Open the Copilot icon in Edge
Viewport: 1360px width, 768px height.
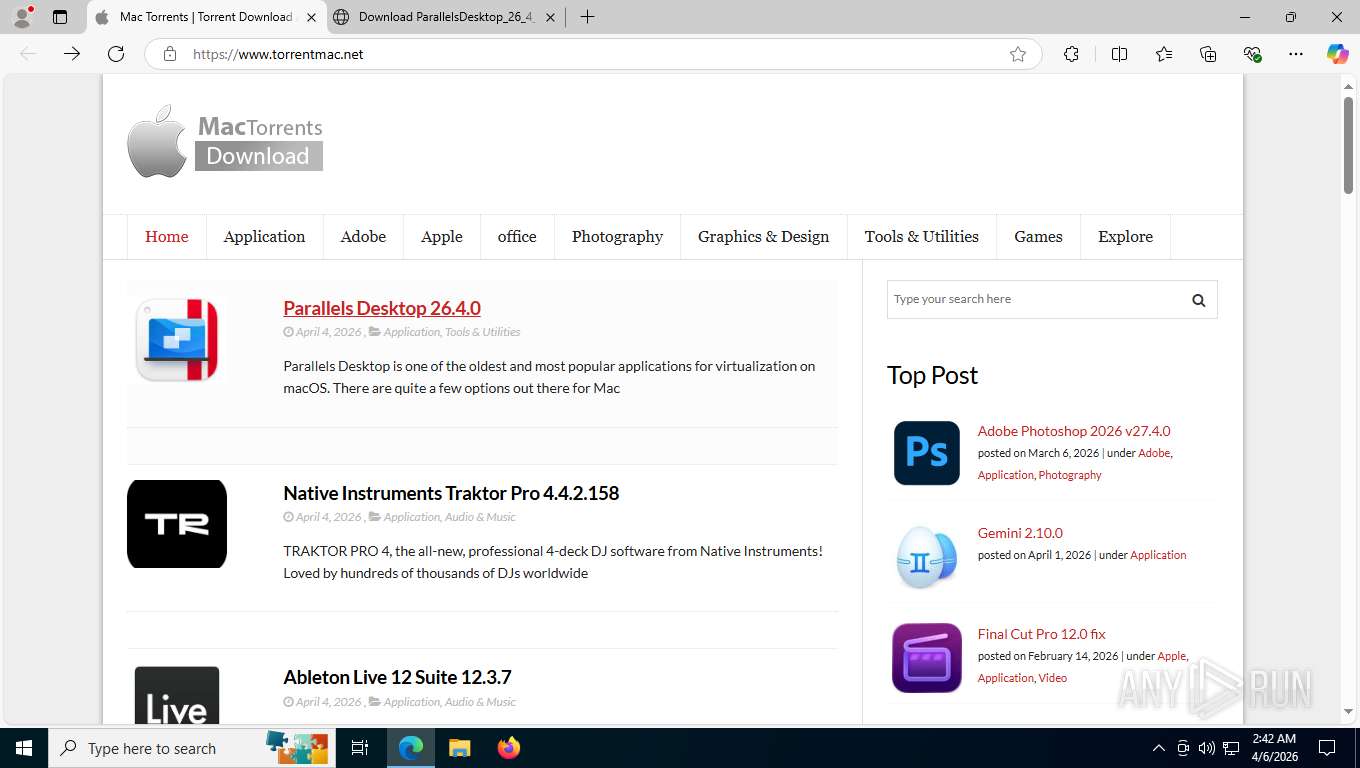click(1338, 54)
